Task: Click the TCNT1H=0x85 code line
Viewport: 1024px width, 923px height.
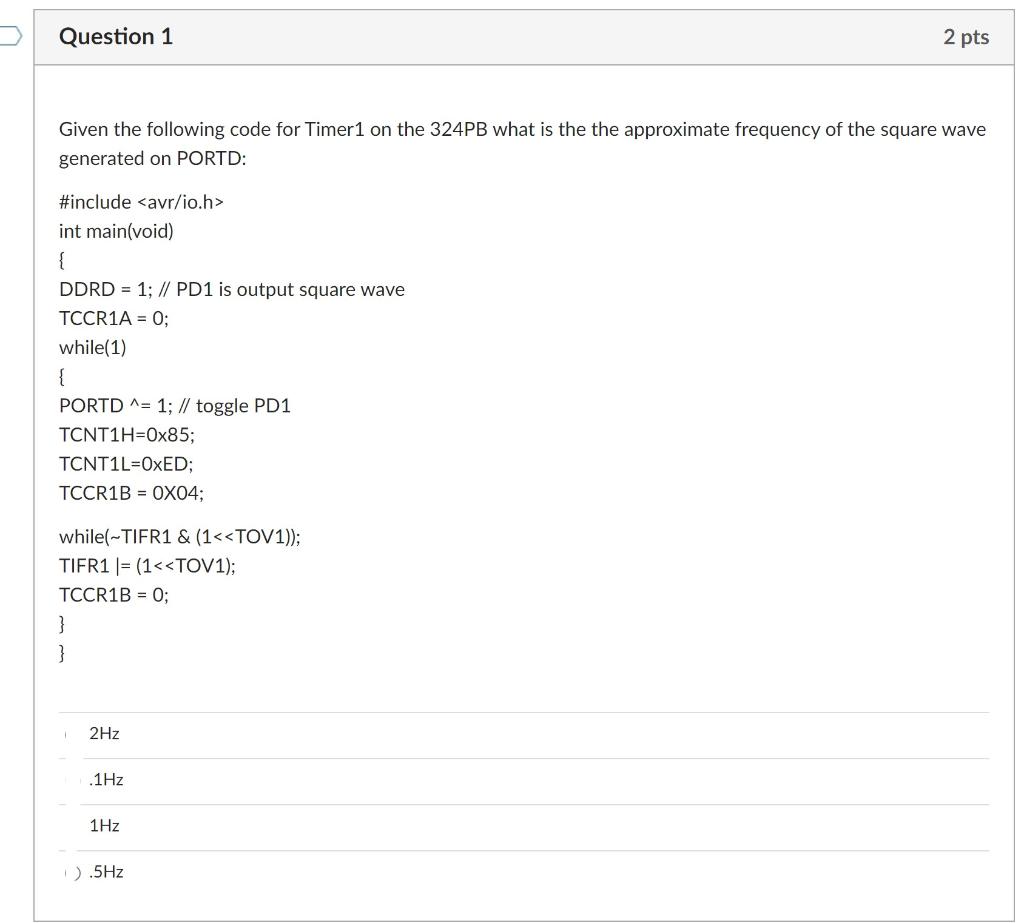Action: [x=126, y=434]
